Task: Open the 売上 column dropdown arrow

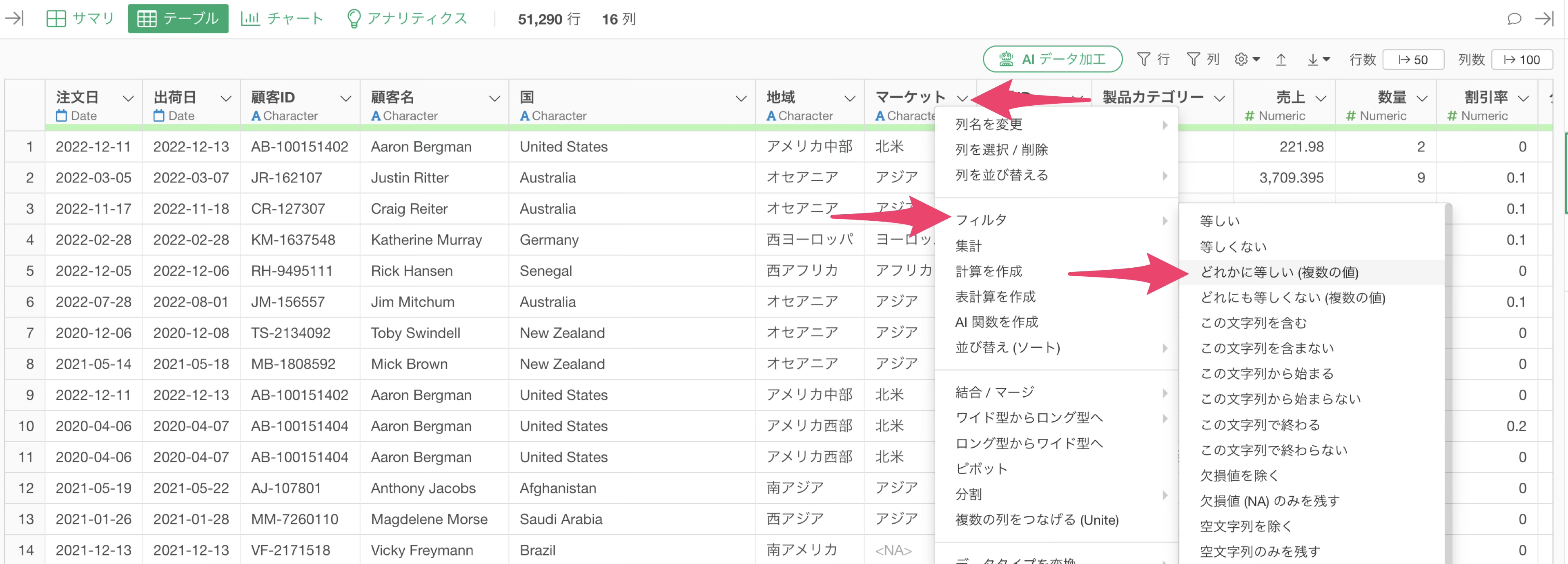Action: pos(1320,98)
